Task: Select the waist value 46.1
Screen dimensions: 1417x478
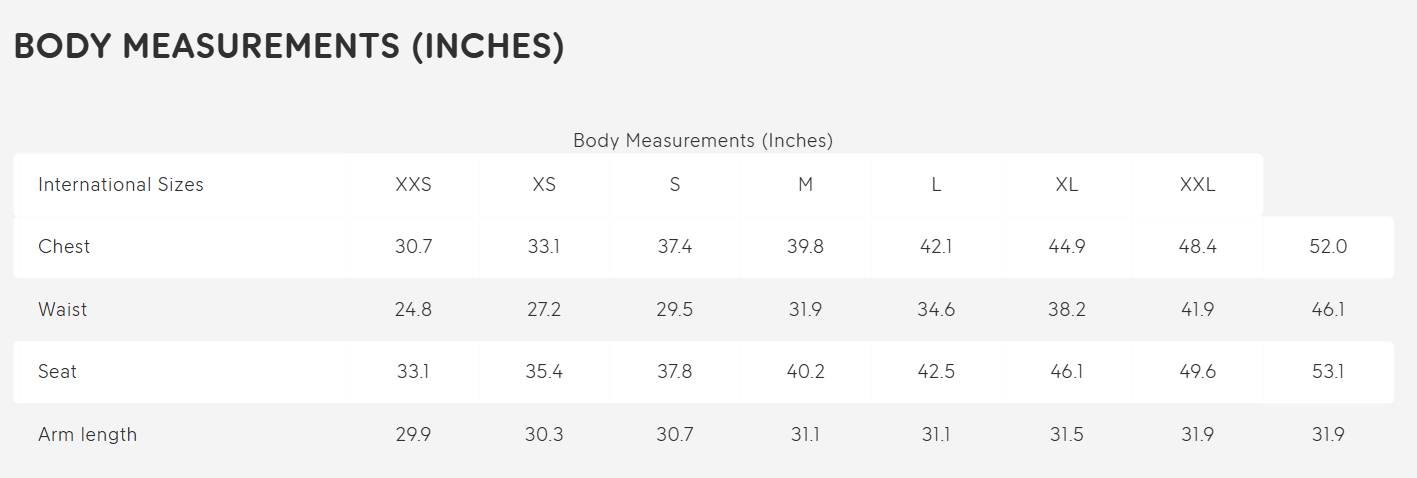Action: [1328, 310]
